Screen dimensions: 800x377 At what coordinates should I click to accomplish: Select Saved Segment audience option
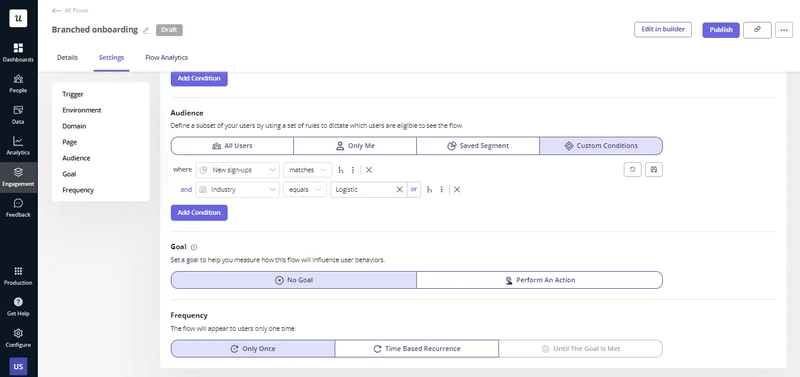pos(478,146)
